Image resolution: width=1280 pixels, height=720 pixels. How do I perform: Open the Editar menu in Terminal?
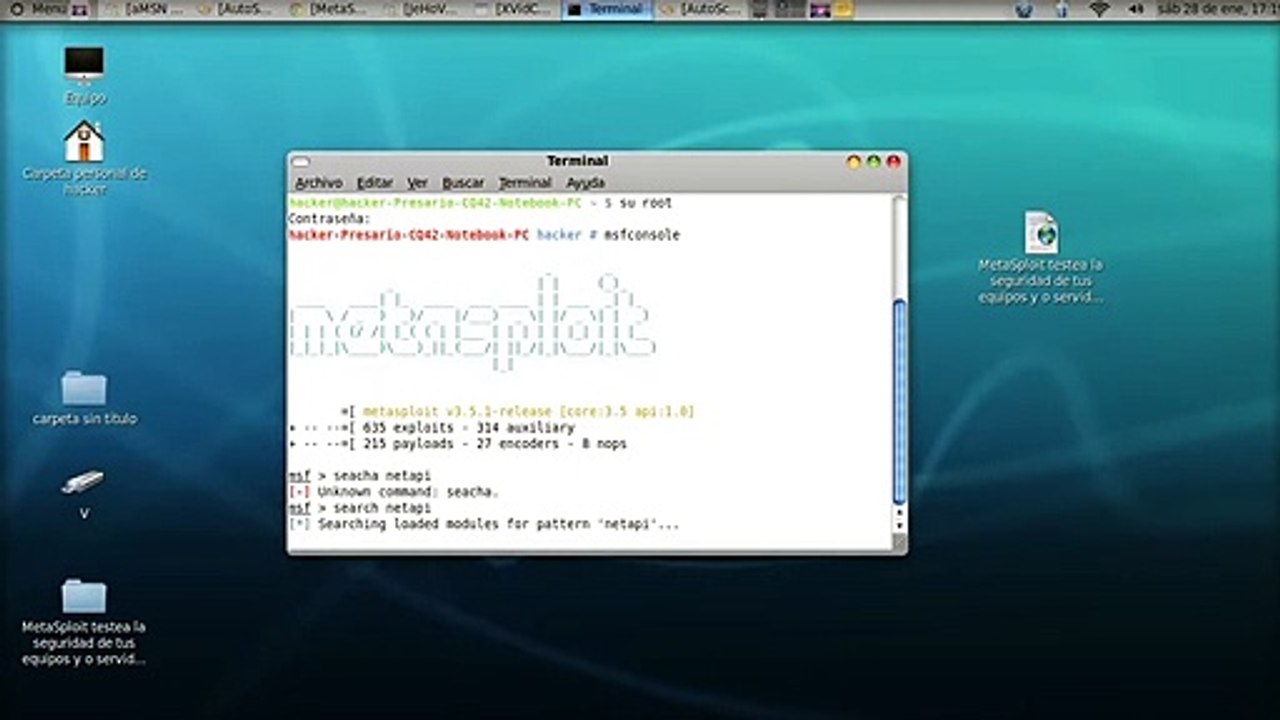click(375, 183)
